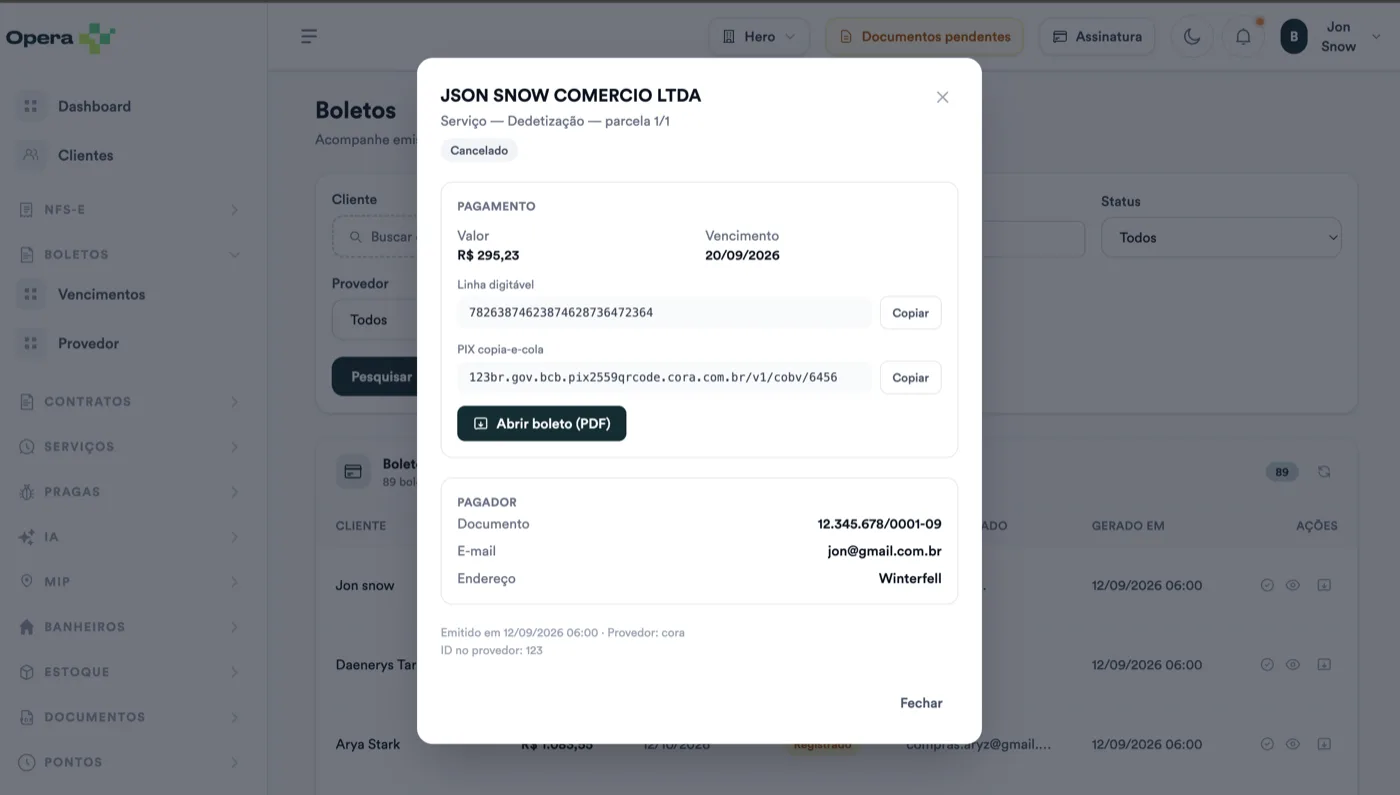Expand the Estoque sidebar section
The height and width of the screenshot is (795, 1400).
[x=129, y=672]
